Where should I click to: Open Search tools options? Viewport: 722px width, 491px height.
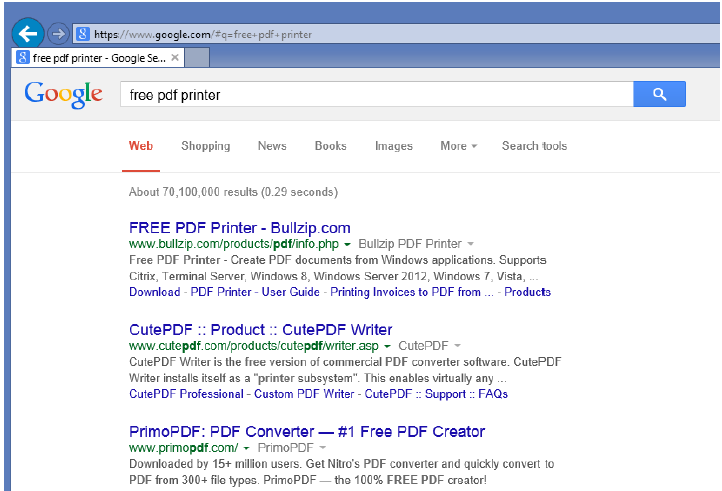click(x=534, y=146)
